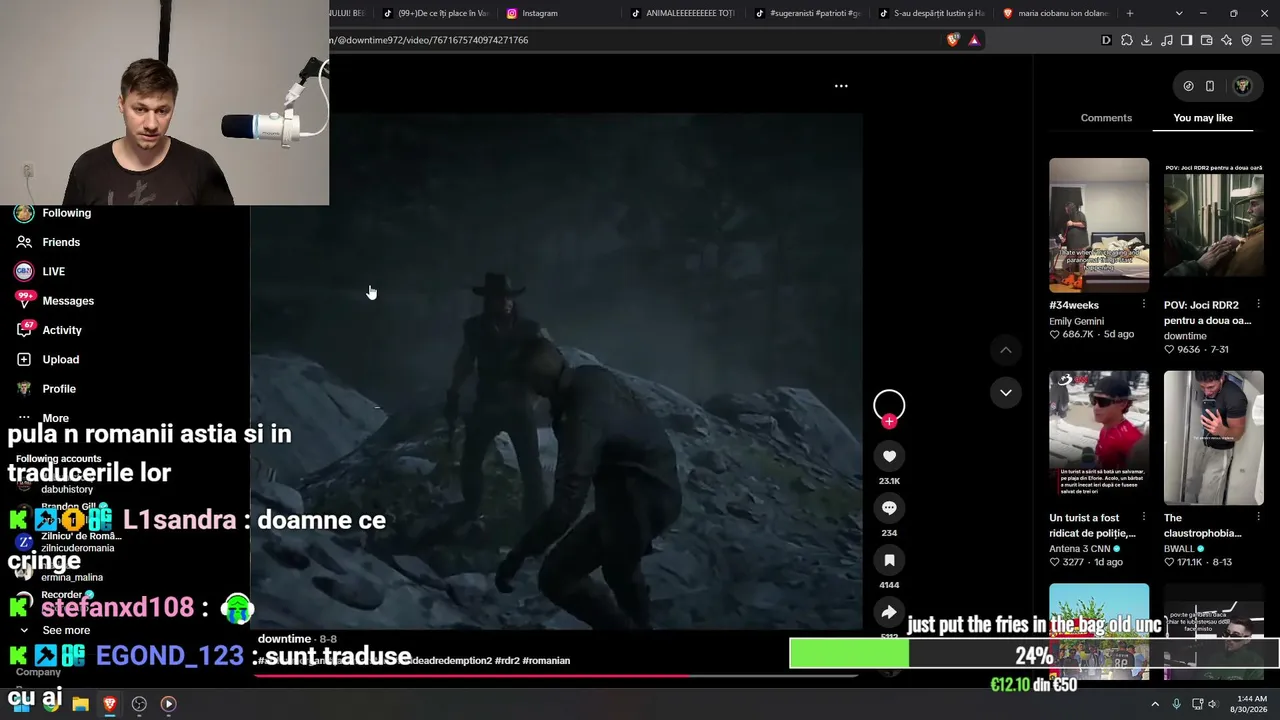Screen dimensions: 1280x720
Task: Open the browser hamburger menu
Action: tap(1267, 40)
